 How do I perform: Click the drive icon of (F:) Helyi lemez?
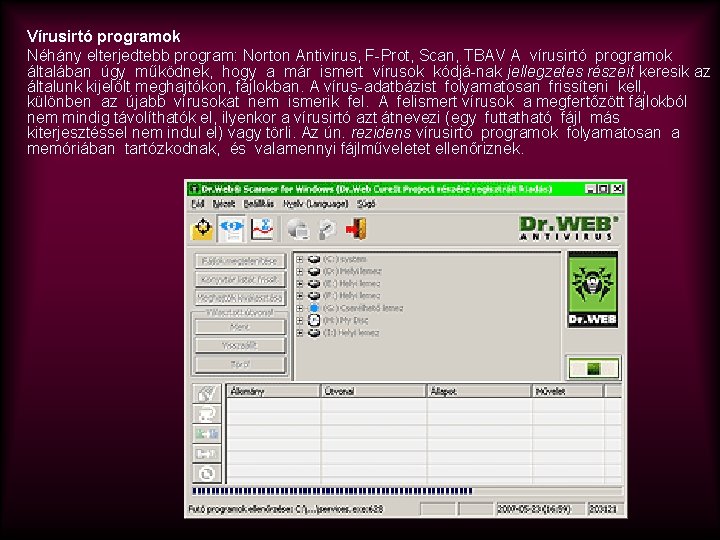[314, 296]
